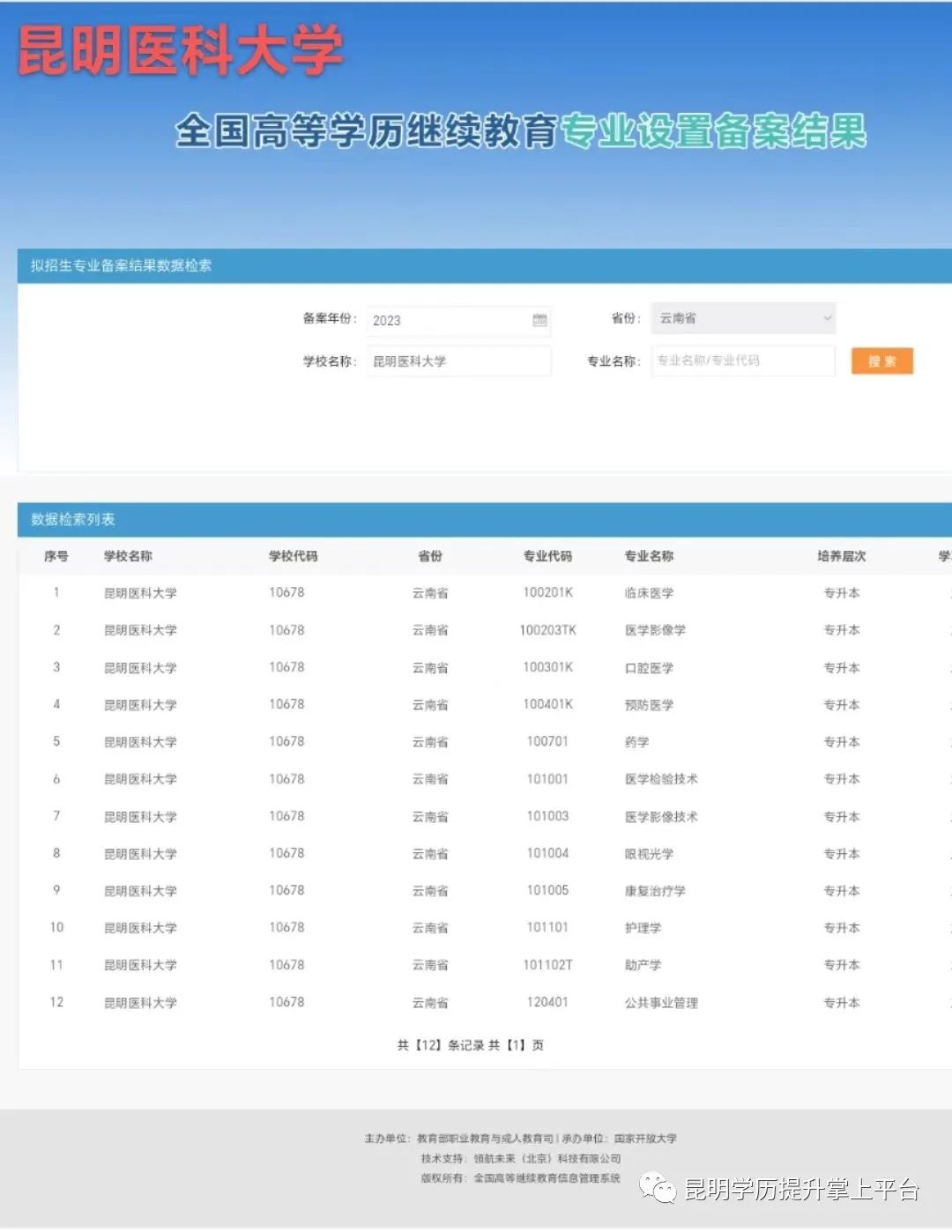Select the 培养层次 column header
Screen dimensions: 952x1232
click(x=841, y=556)
